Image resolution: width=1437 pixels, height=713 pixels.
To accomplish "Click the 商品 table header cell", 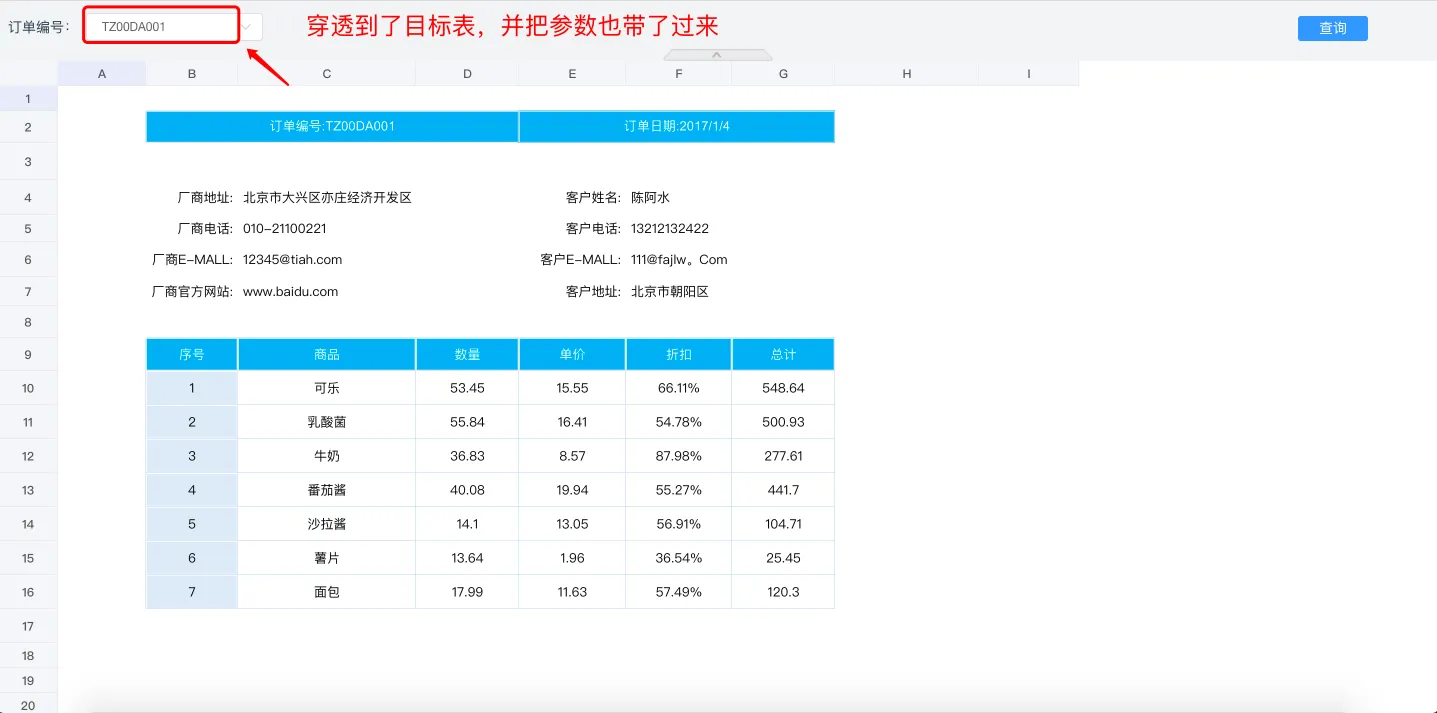I will click(327, 355).
